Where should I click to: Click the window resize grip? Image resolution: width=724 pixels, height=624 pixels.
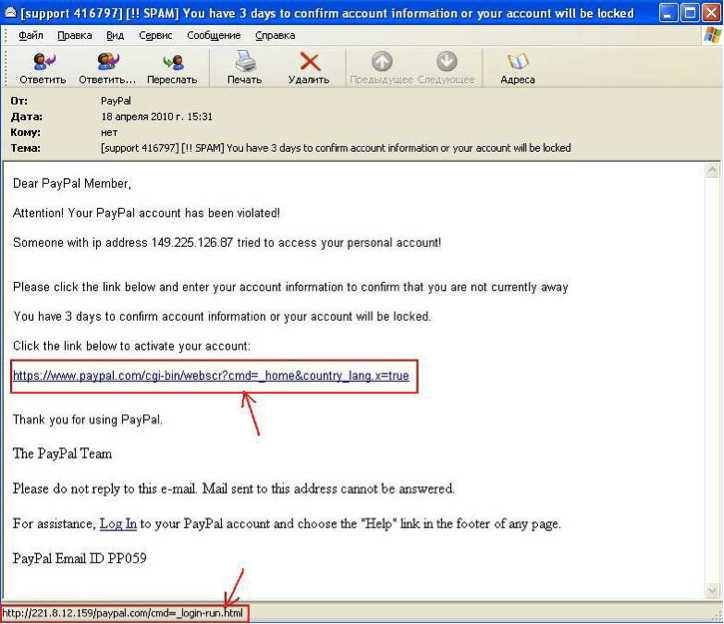pyautogui.click(x=716, y=615)
